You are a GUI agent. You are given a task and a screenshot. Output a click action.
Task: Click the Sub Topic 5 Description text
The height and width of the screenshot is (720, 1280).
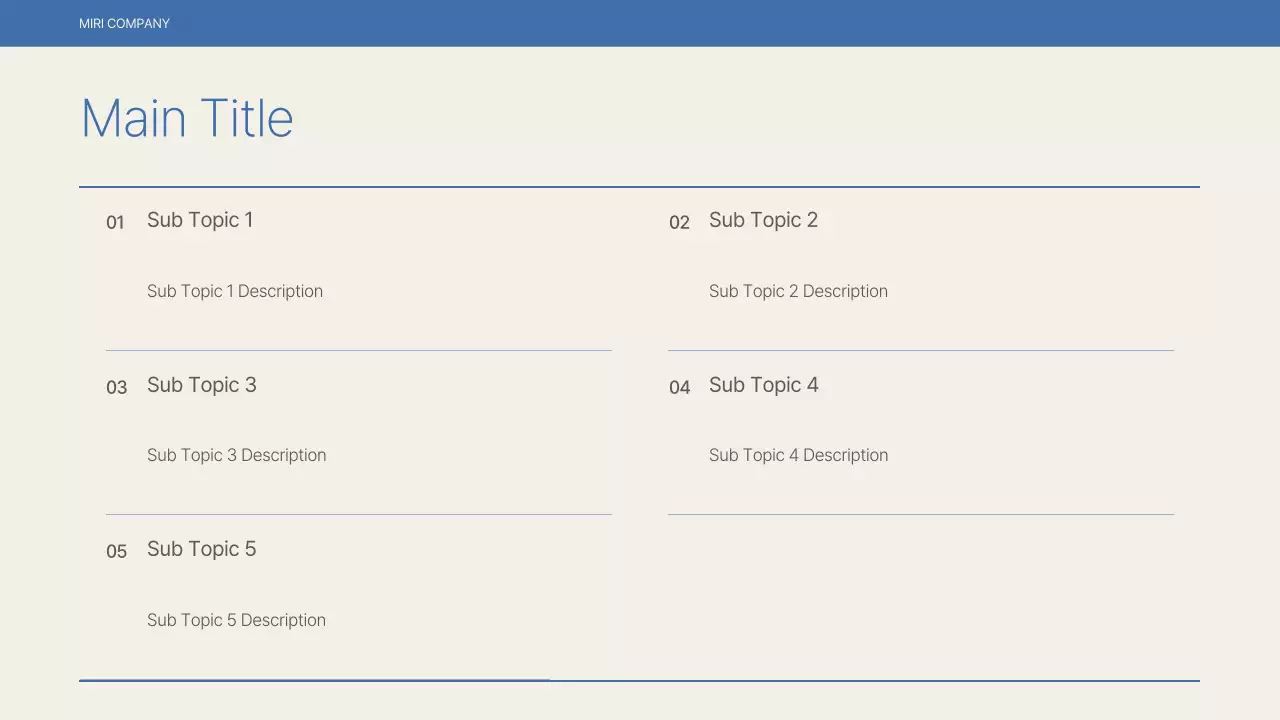click(236, 620)
